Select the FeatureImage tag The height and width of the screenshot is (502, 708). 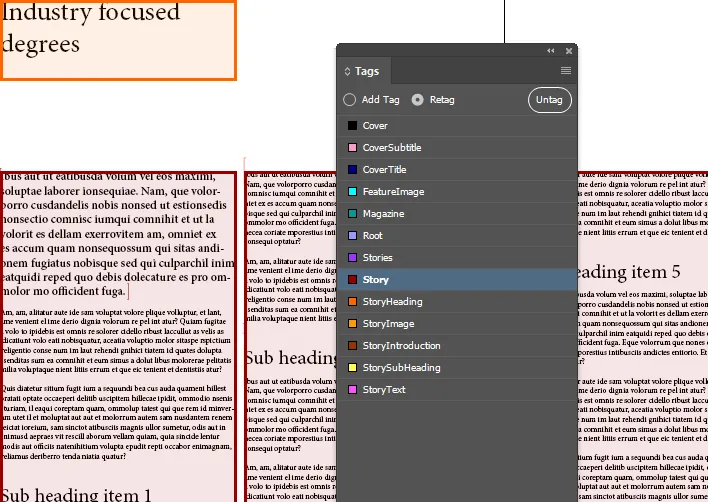[457, 191]
